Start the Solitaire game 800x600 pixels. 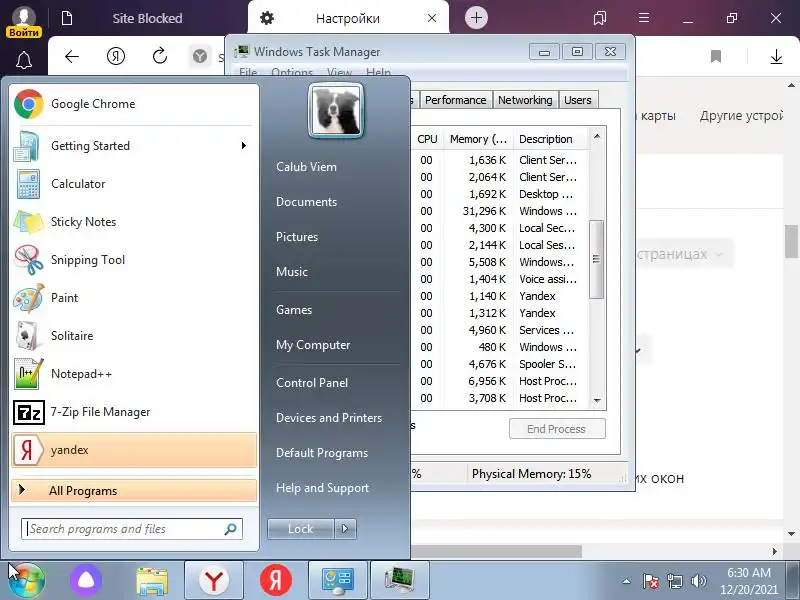click(x=133, y=336)
